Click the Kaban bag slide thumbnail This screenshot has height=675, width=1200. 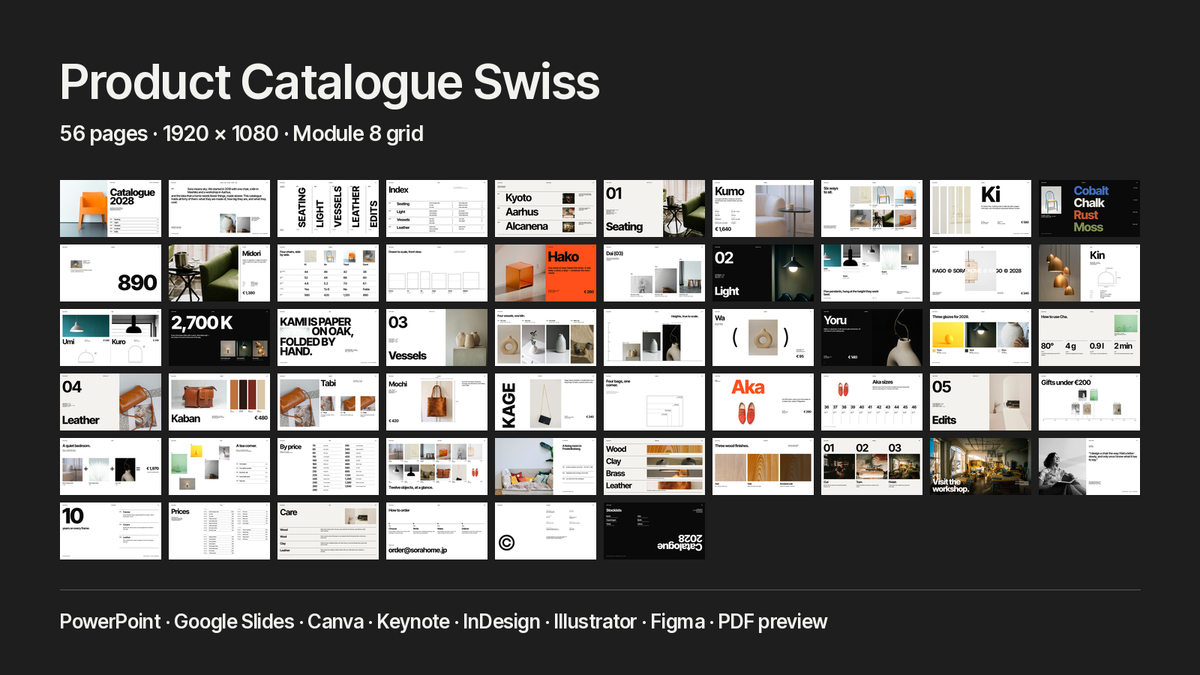(219, 402)
